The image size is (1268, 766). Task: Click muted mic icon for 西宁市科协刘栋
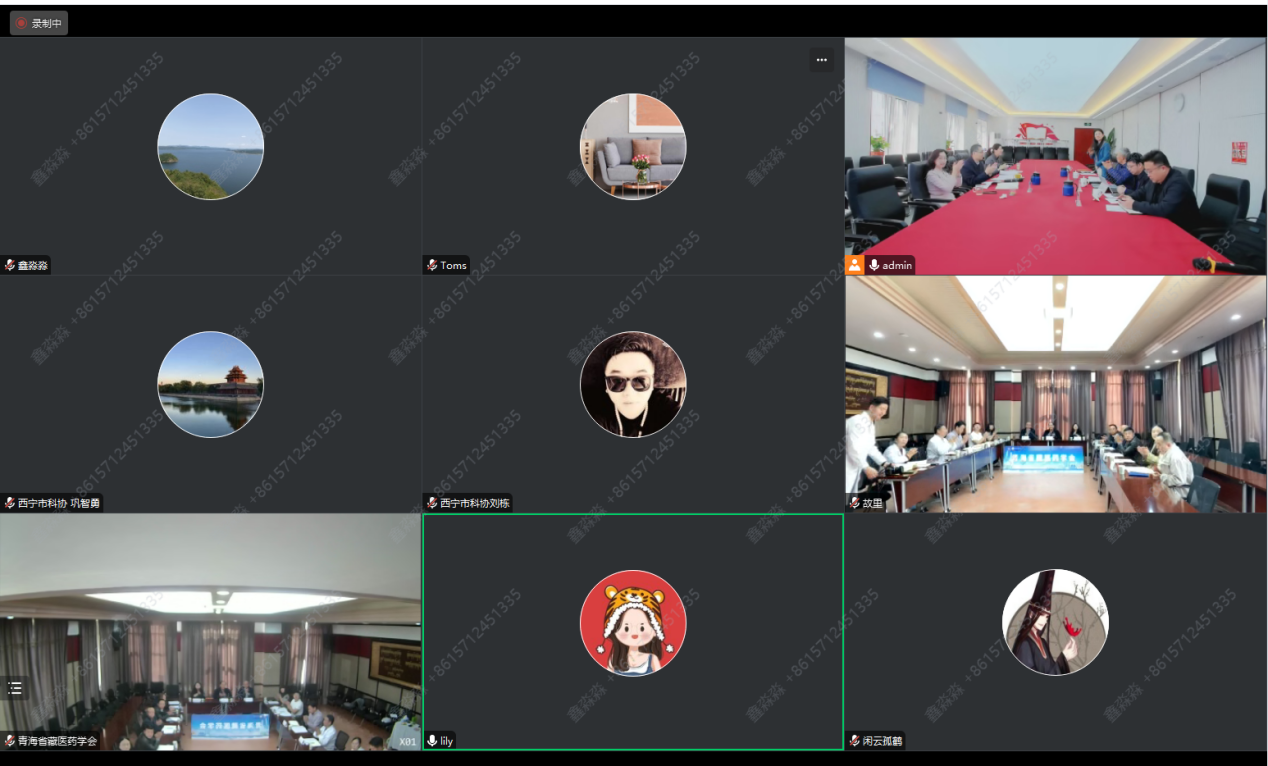coord(432,503)
